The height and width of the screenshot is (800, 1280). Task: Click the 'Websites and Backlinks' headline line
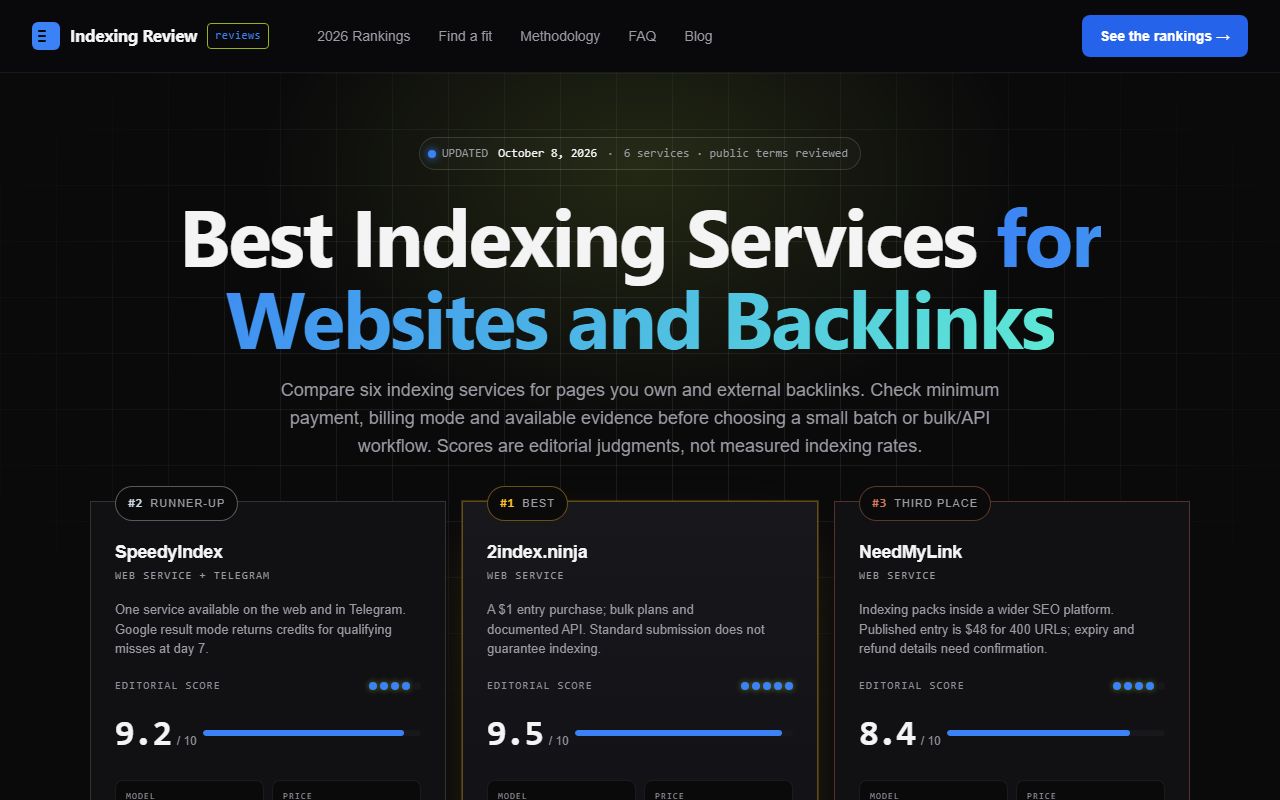coord(640,322)
